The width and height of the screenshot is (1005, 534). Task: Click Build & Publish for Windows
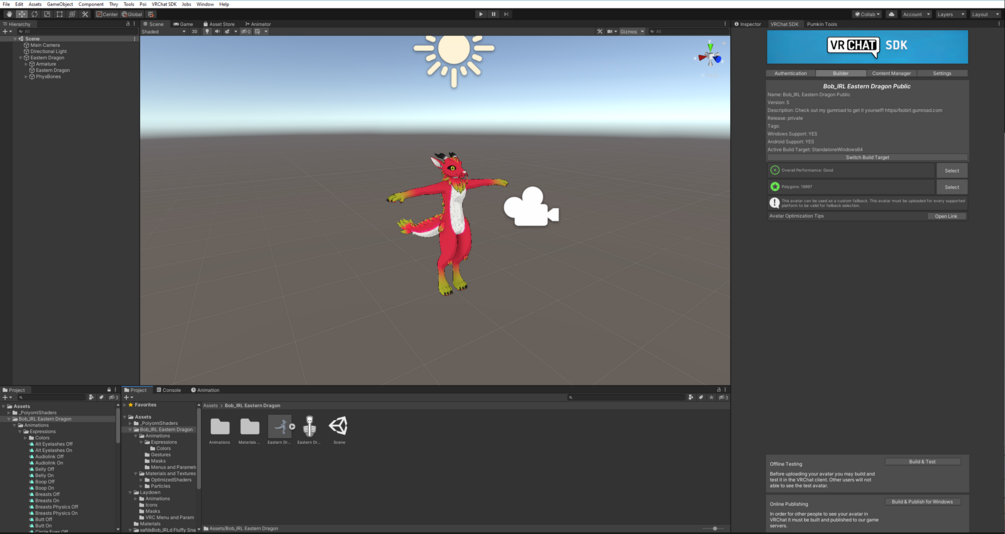(922, 502)
